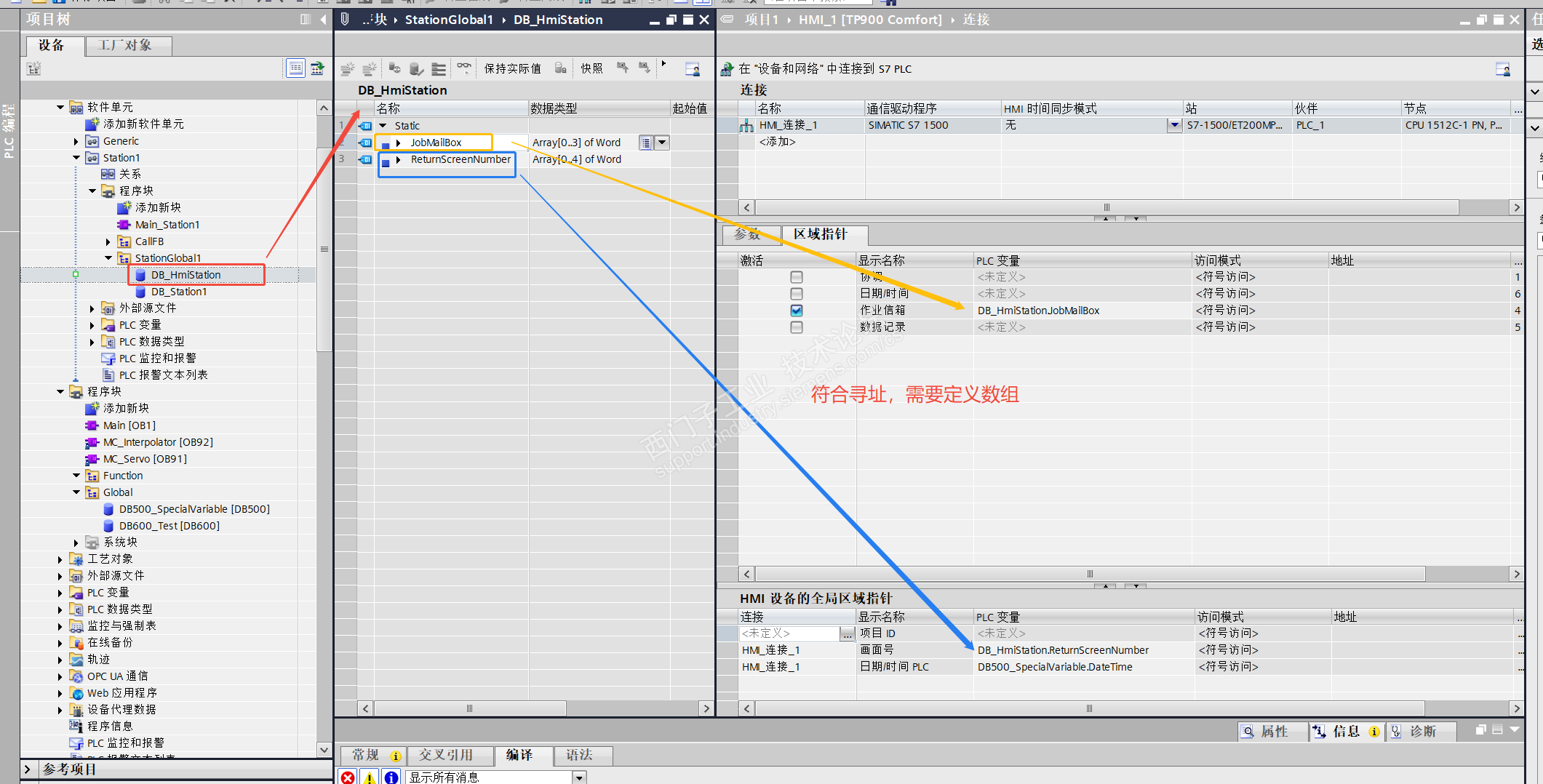Enable the 数据记录 area pointer checkbox
The image size is (1543, 784).
pyautogui.click(x=797, y=327)
